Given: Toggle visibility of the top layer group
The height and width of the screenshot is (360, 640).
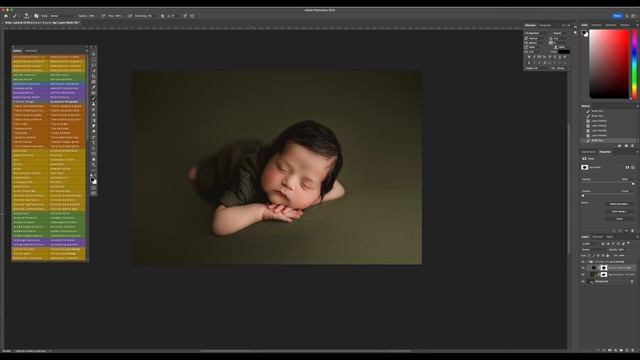Looking at the screenshot, I should pyautogui.click(x=583, y=262).
